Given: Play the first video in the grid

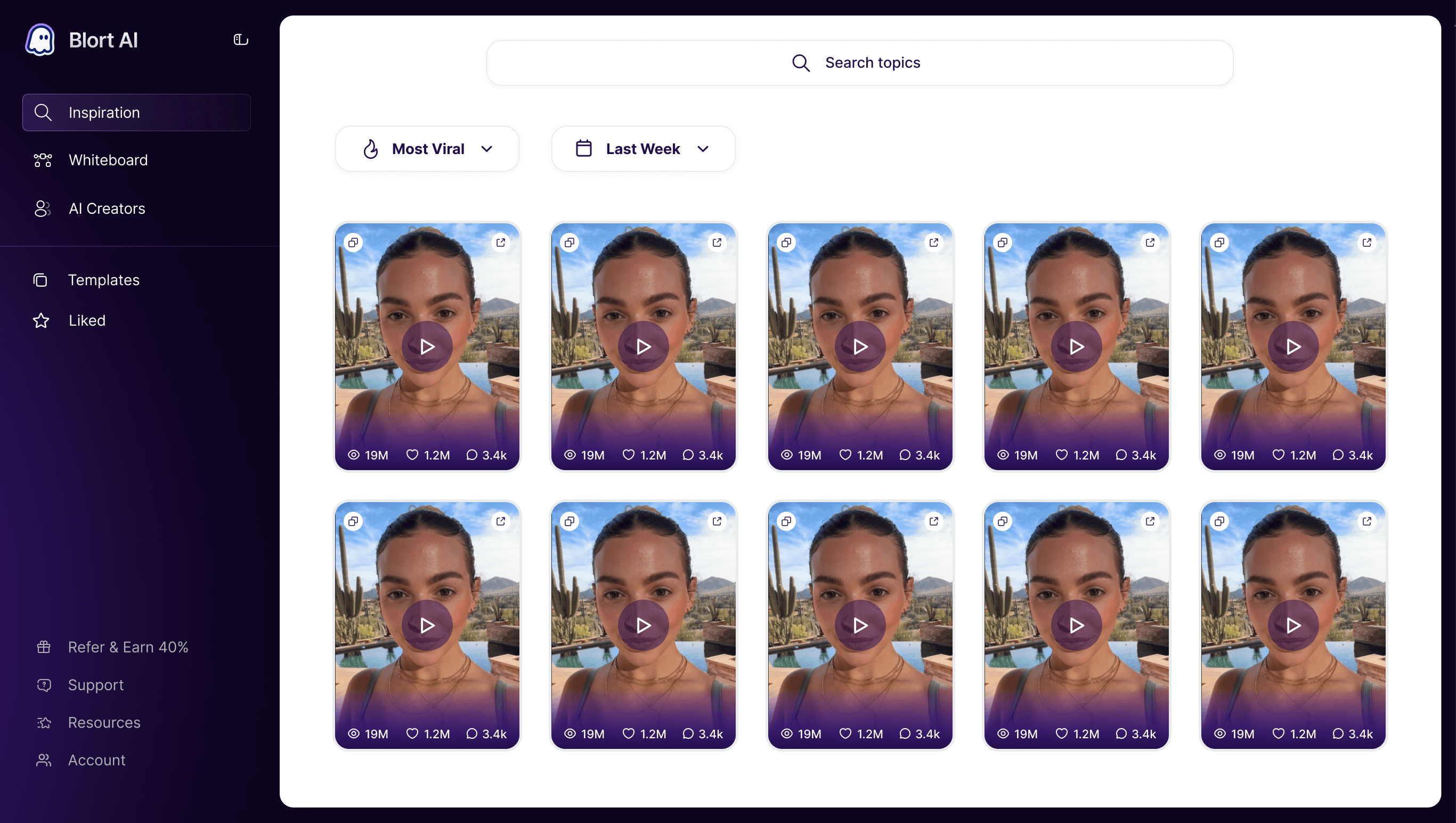Looking at the screenshot, I should tap(427, 346).
